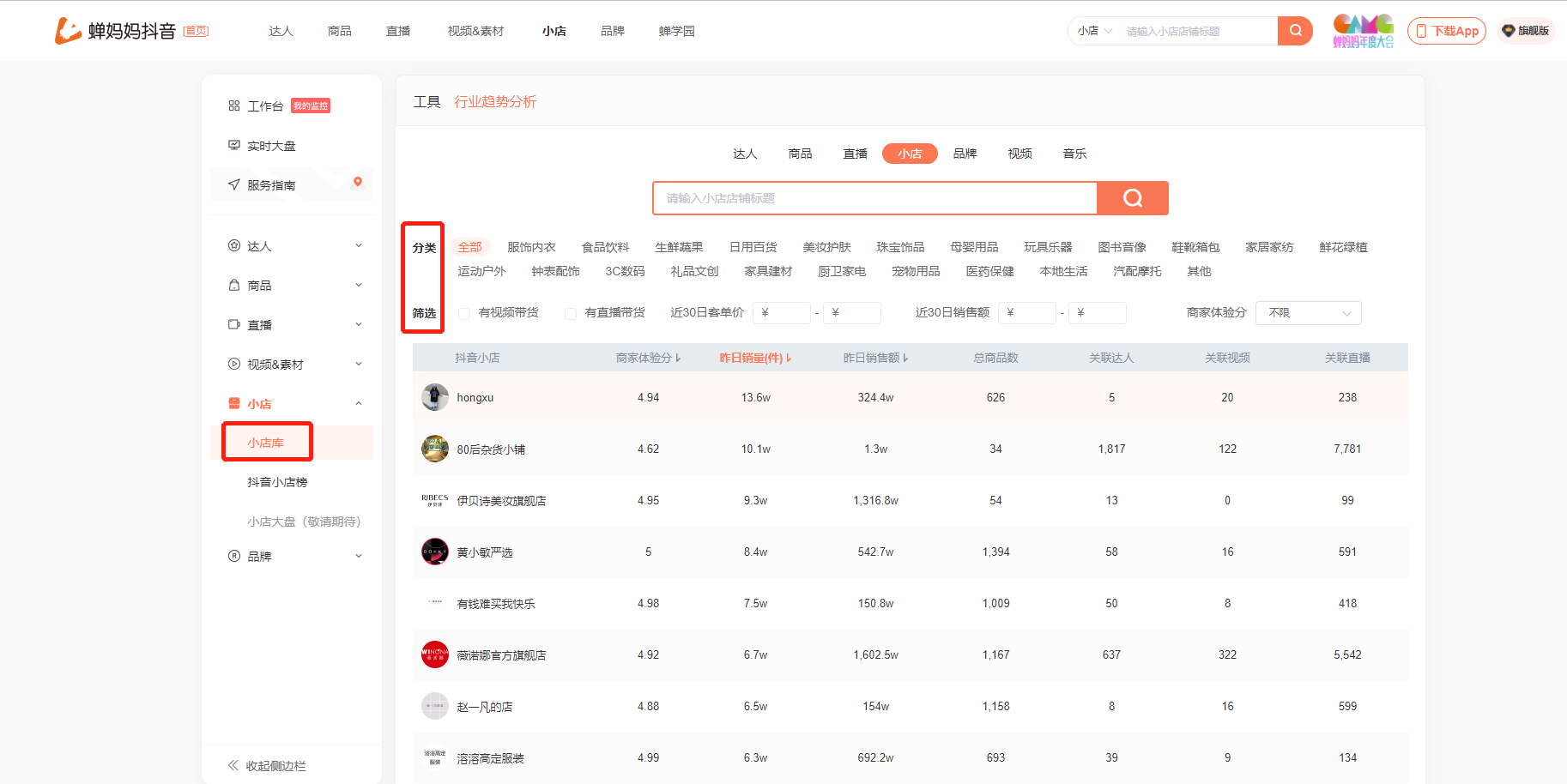1567x784 pixels.
Task: Expand the 达人 sidebar section chevron
Action: tap(359, 245)
